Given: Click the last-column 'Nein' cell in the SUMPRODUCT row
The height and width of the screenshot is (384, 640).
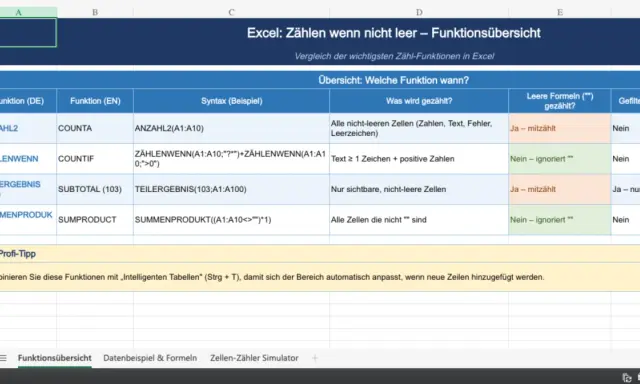Looking at the screenshot, I should coord(626,220).
